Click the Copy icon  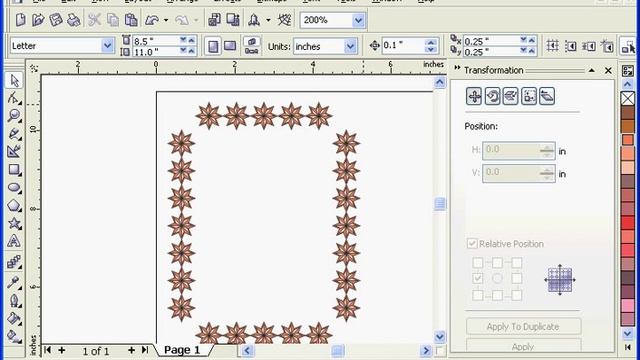point(113,20)
